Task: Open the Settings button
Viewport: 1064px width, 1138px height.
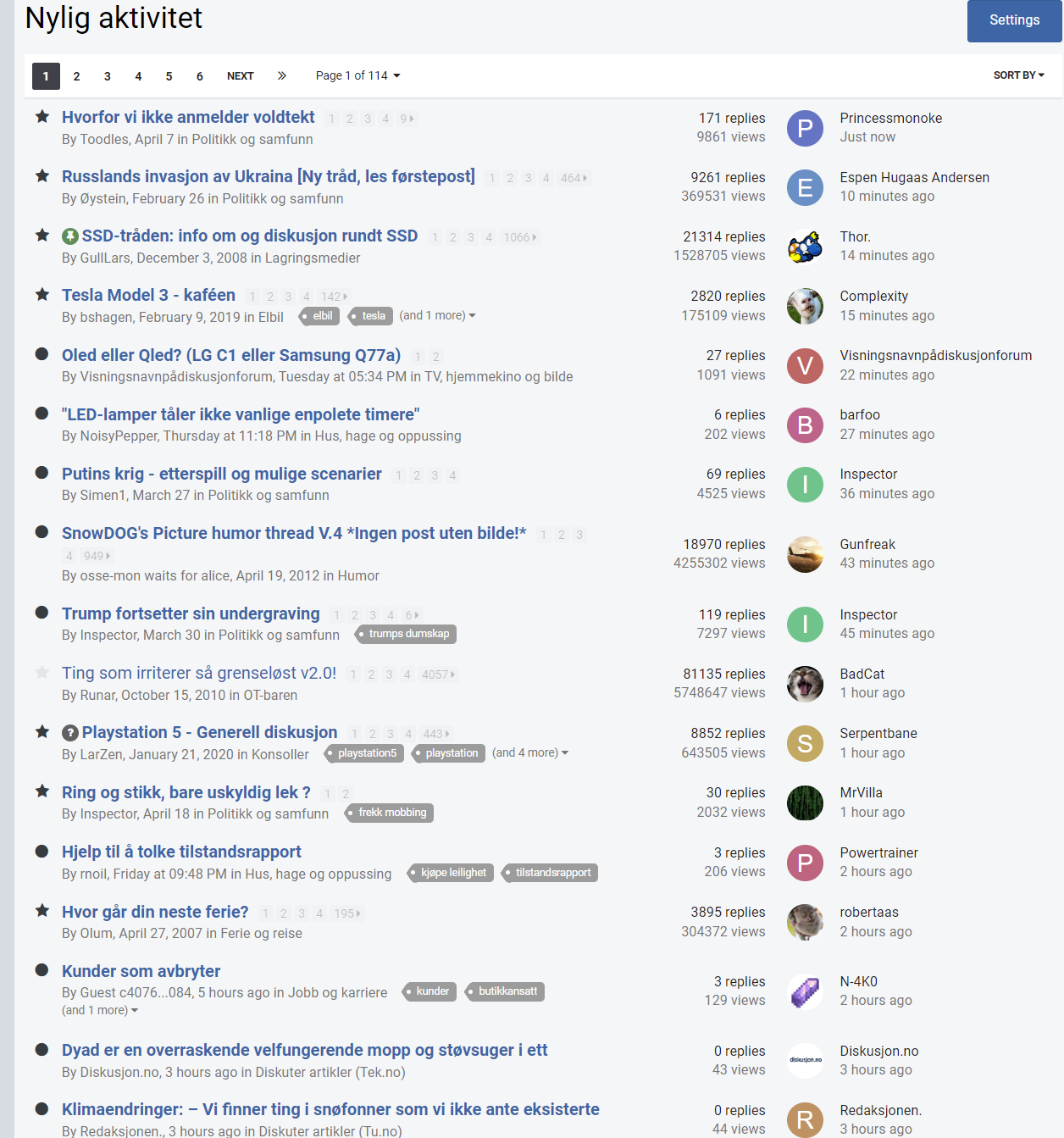Action: click(1015, 20)
